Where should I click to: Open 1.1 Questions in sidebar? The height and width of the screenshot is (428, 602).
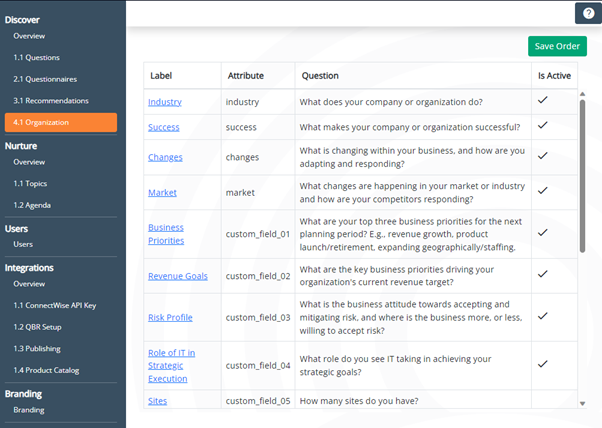[x=36, y=58]
